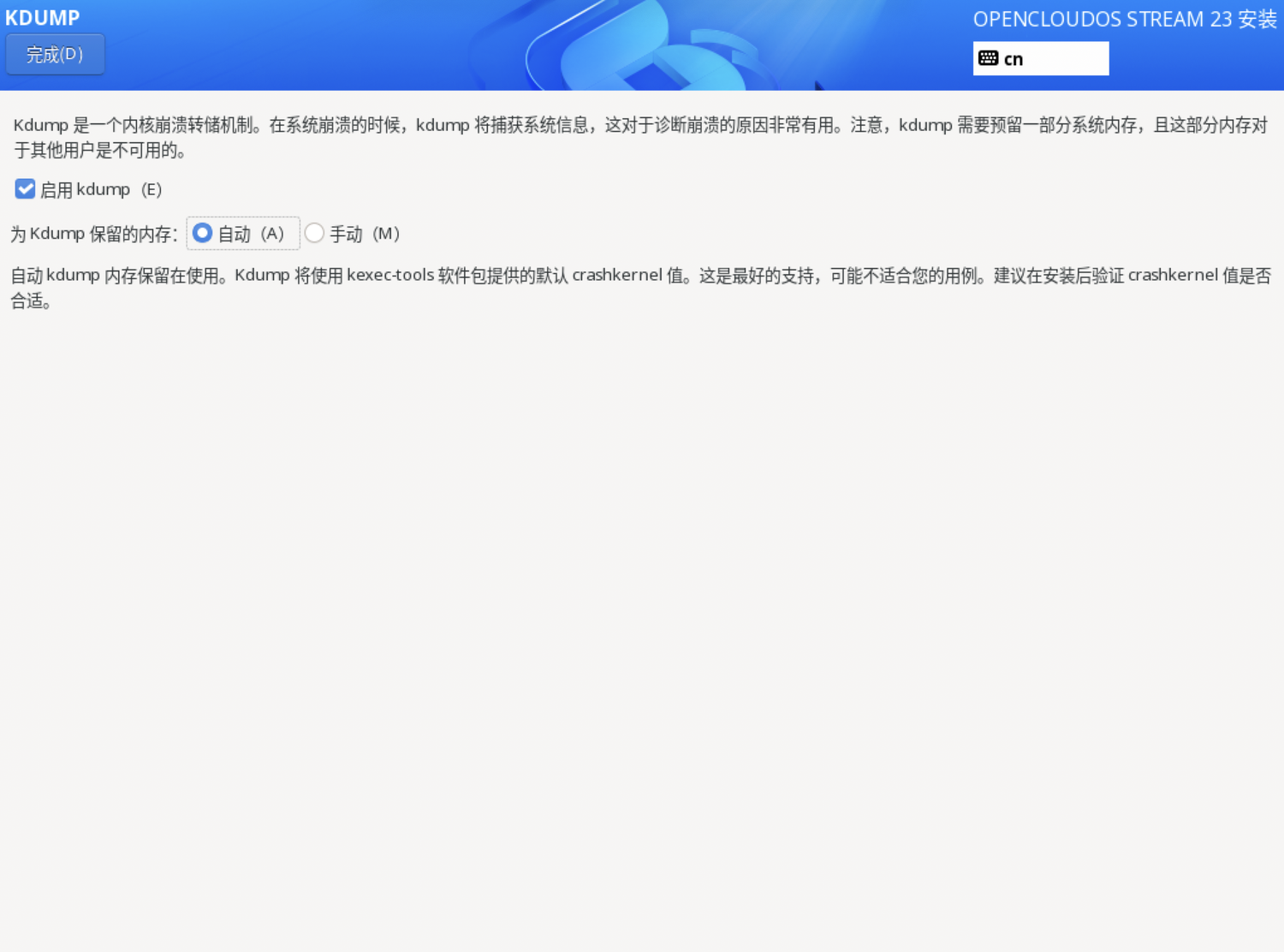Click the keyboard icon beside cn
The height and width of the screenshot is (952, 1284).
(989, 58)
